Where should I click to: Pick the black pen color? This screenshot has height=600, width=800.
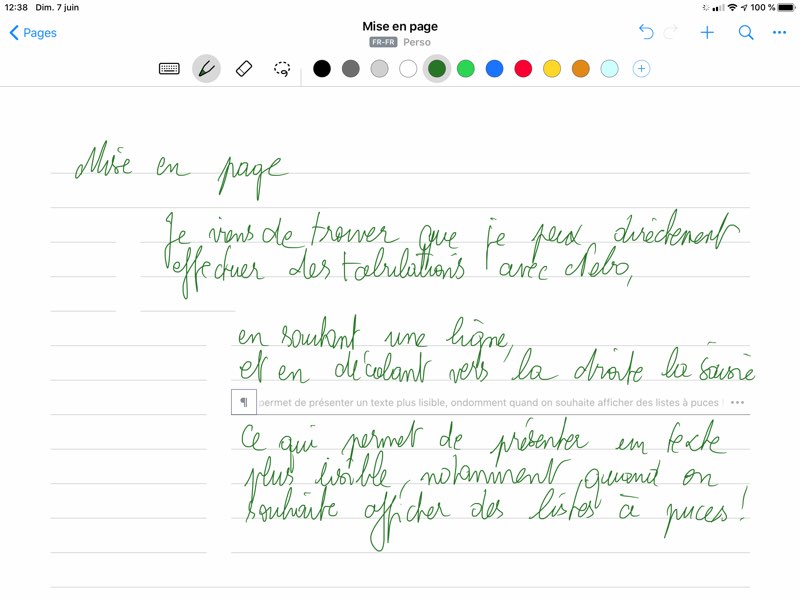click(322, 69)
